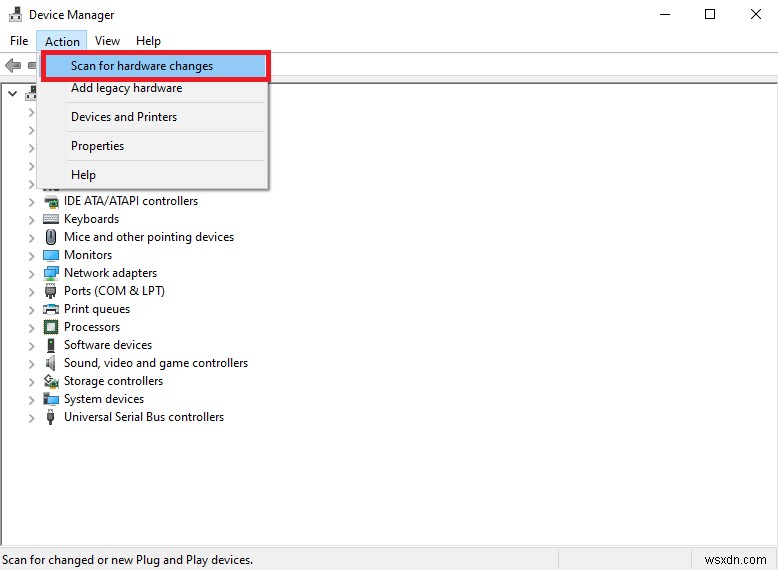Select Universal Serial Bus controllers label
This screenshot has width=778, height=570.
pyautogui.click(x=144, y=417)
